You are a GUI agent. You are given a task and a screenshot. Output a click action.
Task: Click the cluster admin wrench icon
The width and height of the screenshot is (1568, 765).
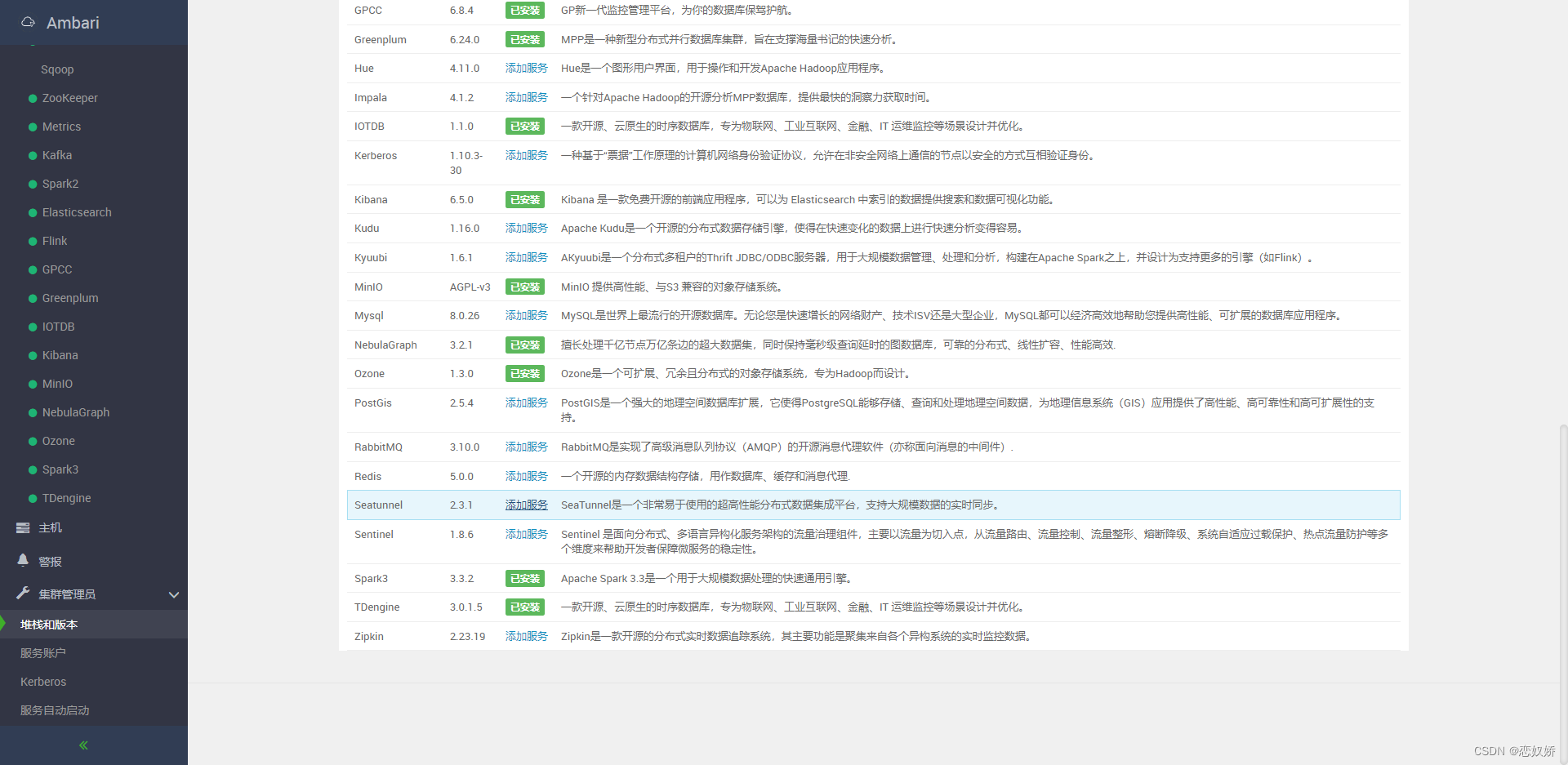coord(23,593)
